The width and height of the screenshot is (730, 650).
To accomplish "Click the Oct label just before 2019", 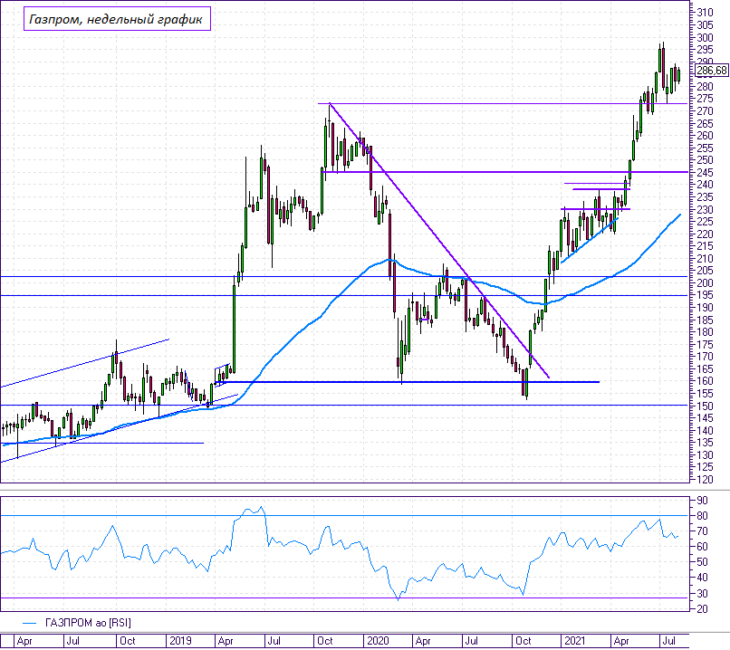I will click(128, 641).
